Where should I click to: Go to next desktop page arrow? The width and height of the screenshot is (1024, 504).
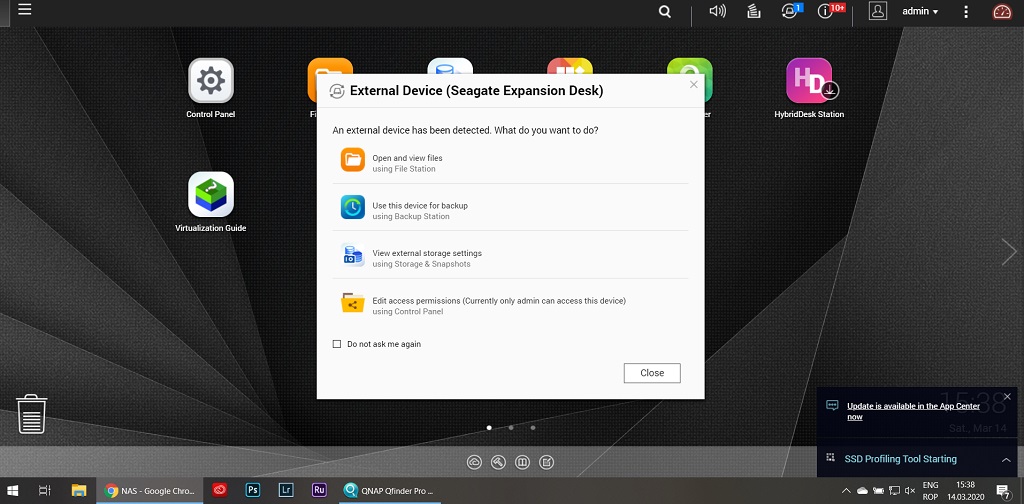coord(1009,251)
